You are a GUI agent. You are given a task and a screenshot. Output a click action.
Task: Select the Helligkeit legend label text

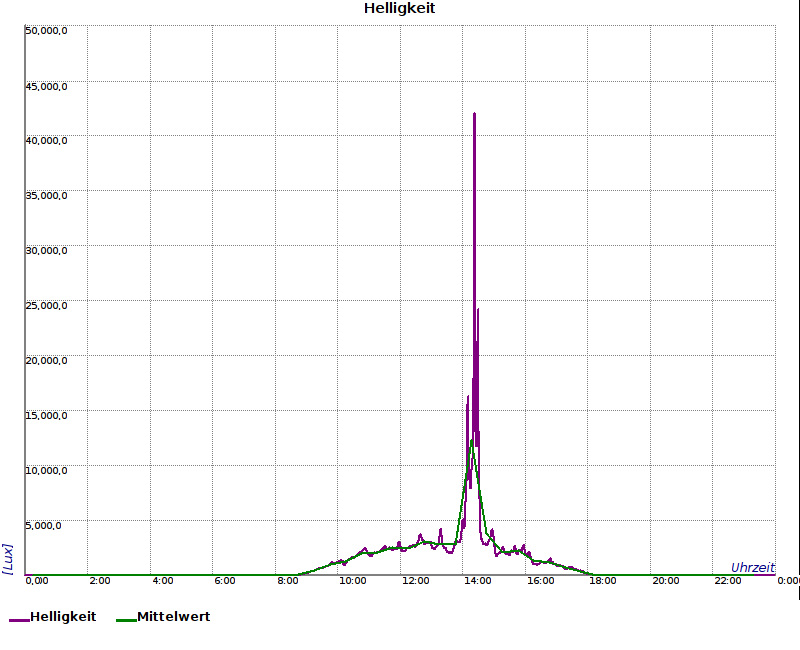[63, 617]
